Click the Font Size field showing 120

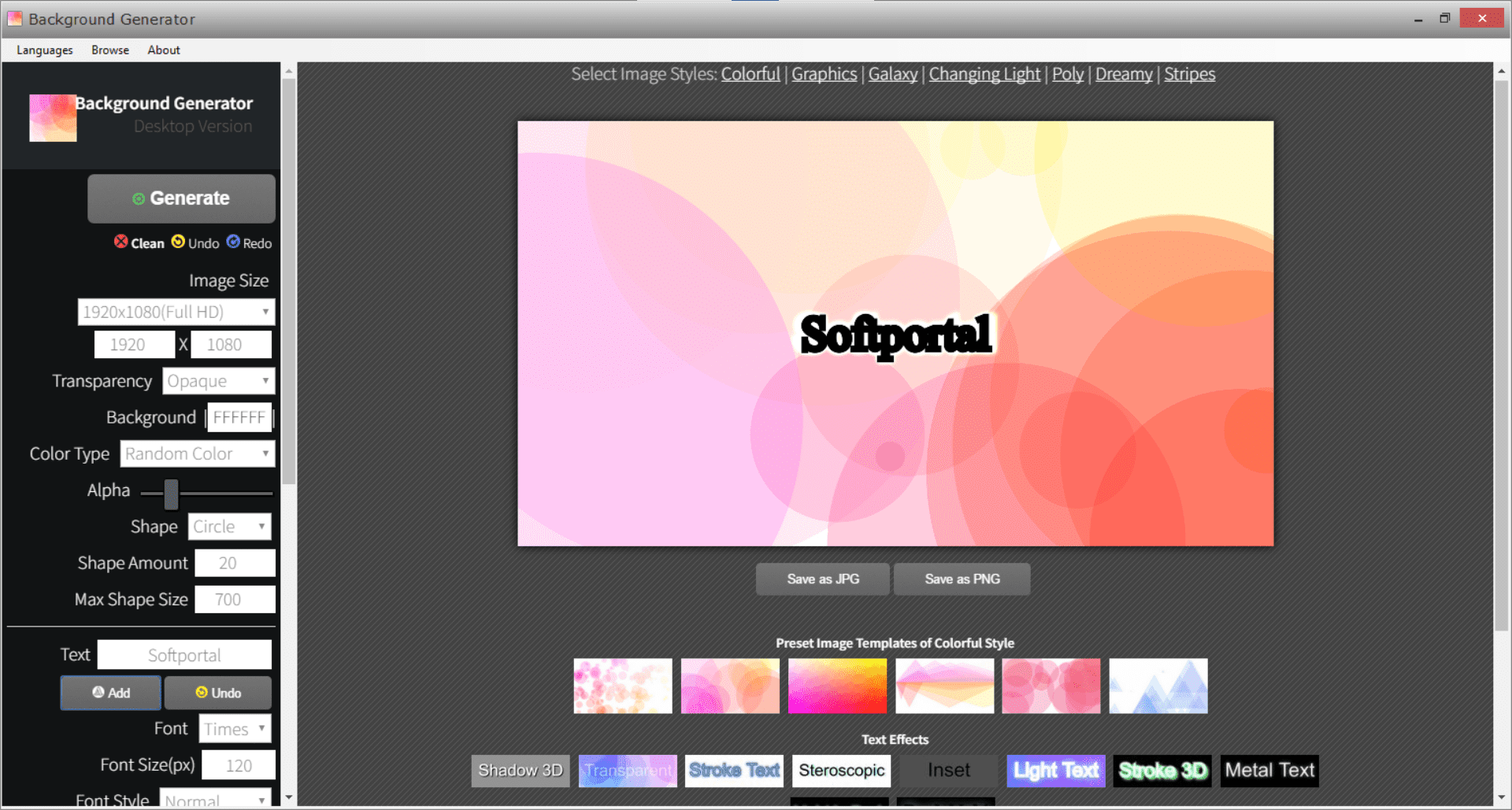tap(239, 765)
